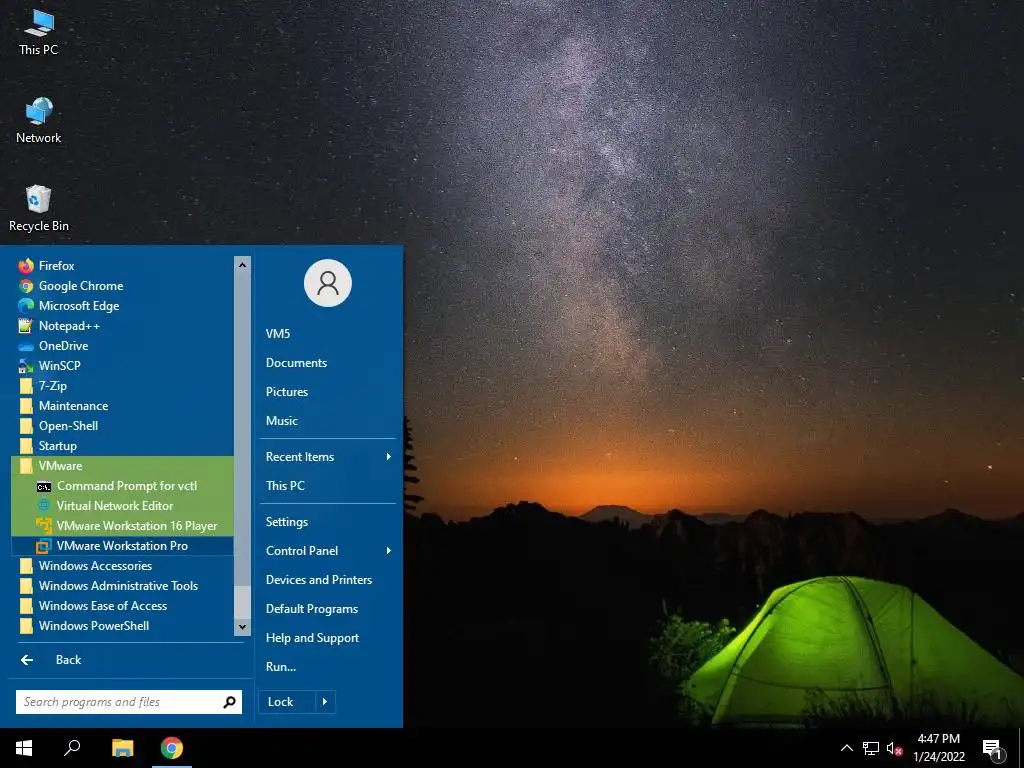Open Help and Support
Viewport: 1024px width, 768px height.
point(328,638)
